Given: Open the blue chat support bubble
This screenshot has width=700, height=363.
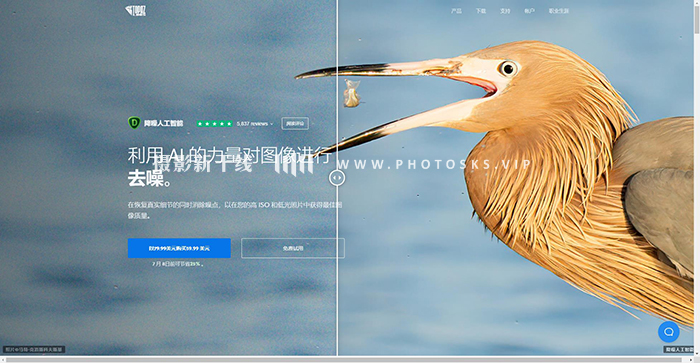Looking at the screenshot, I should point(668,332).
